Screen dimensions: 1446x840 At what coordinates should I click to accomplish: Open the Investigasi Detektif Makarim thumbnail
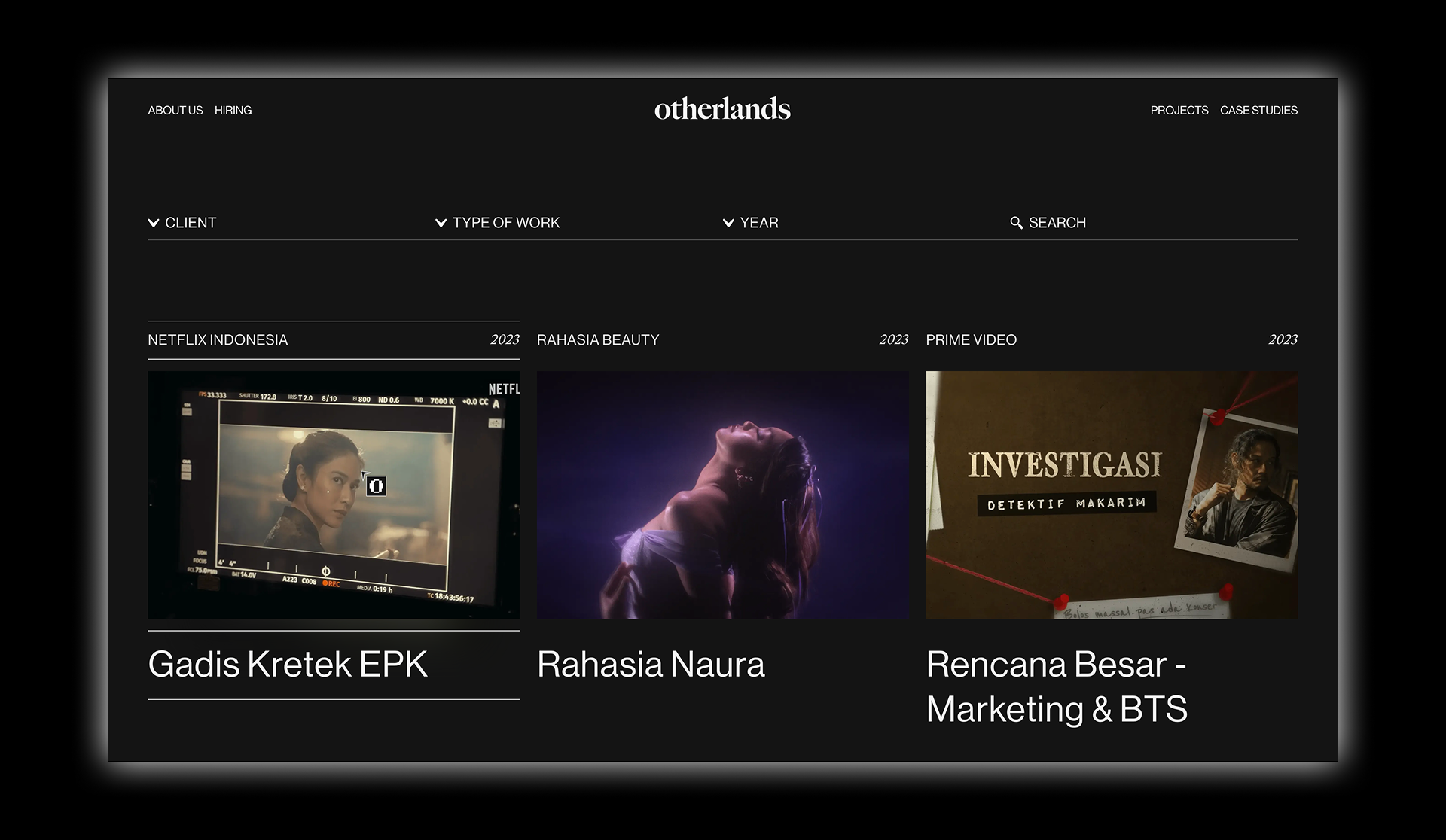click(x=1112, y=495)
